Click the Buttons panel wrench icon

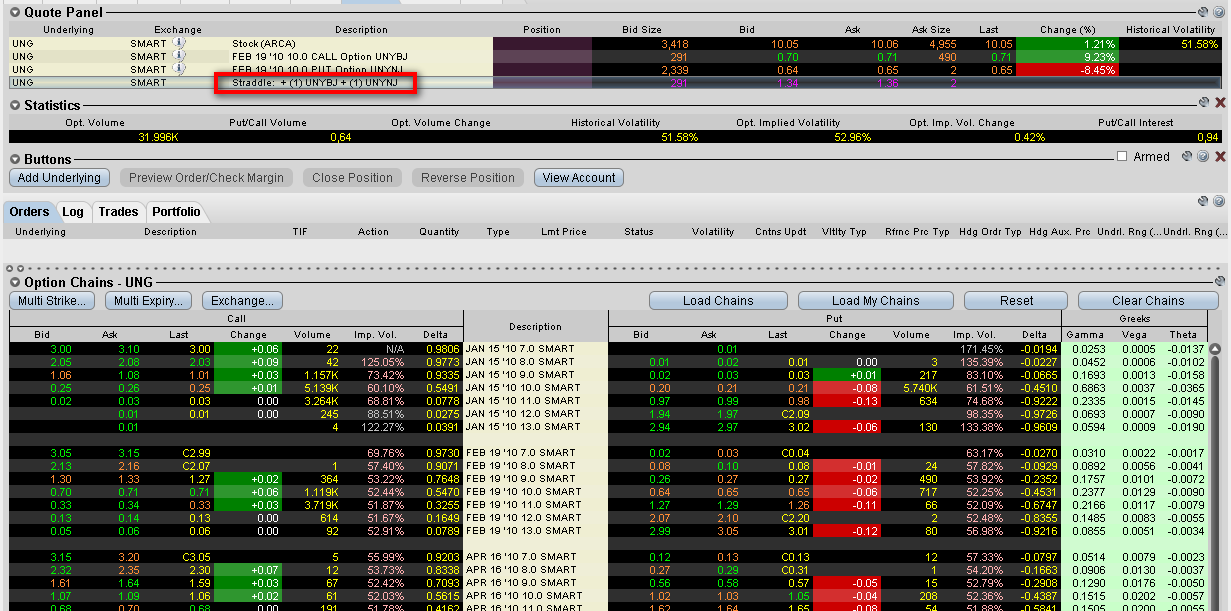1187,157
